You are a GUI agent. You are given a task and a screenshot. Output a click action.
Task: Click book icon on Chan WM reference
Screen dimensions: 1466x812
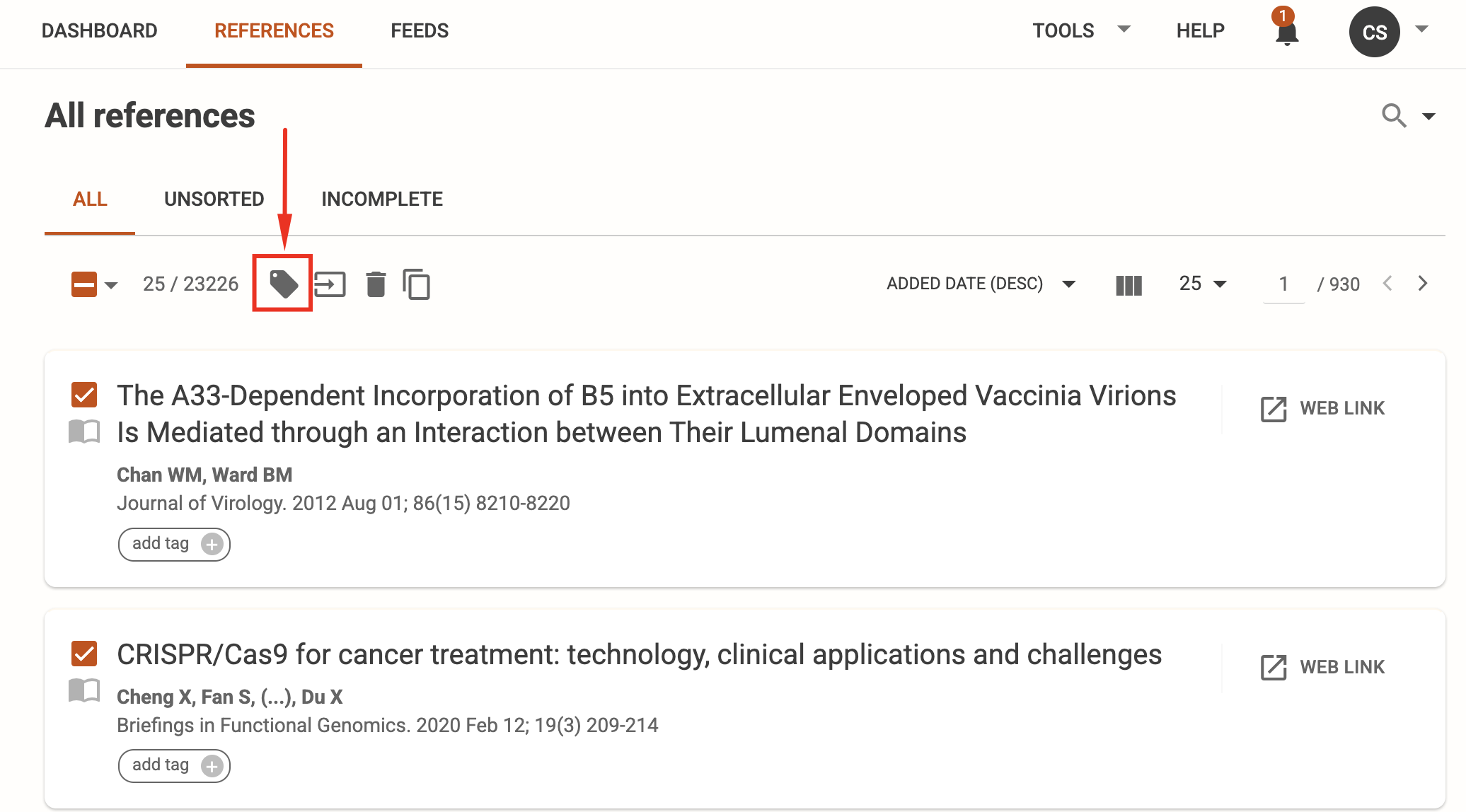tap(84, 431)
